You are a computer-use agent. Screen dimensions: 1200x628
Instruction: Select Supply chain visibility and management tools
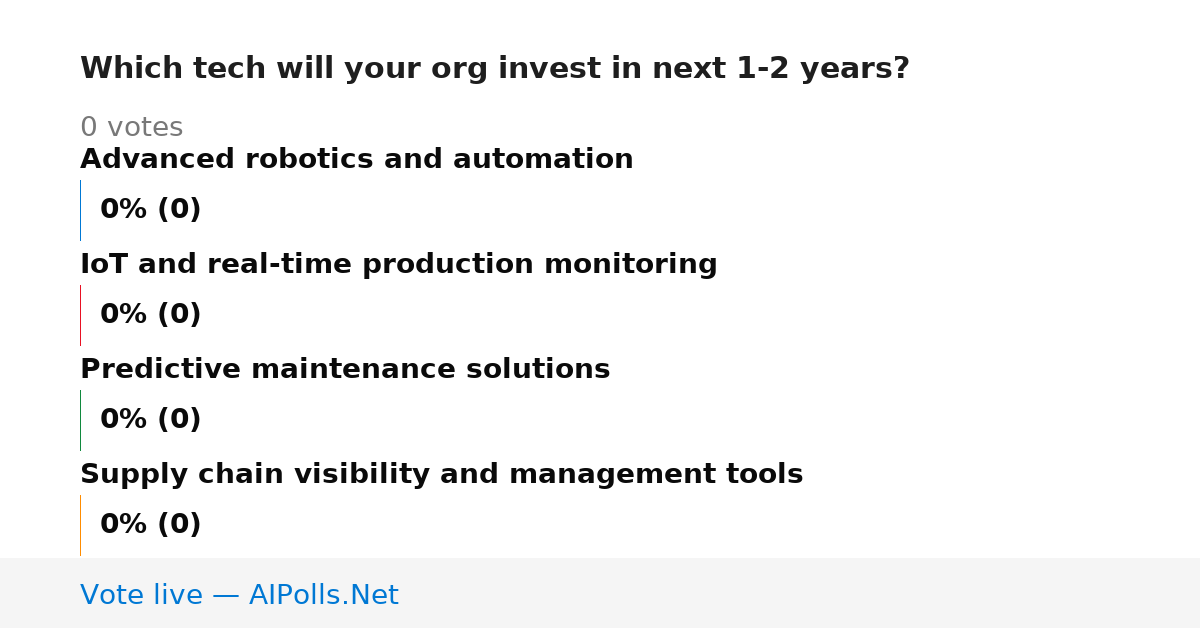(442, 475)
